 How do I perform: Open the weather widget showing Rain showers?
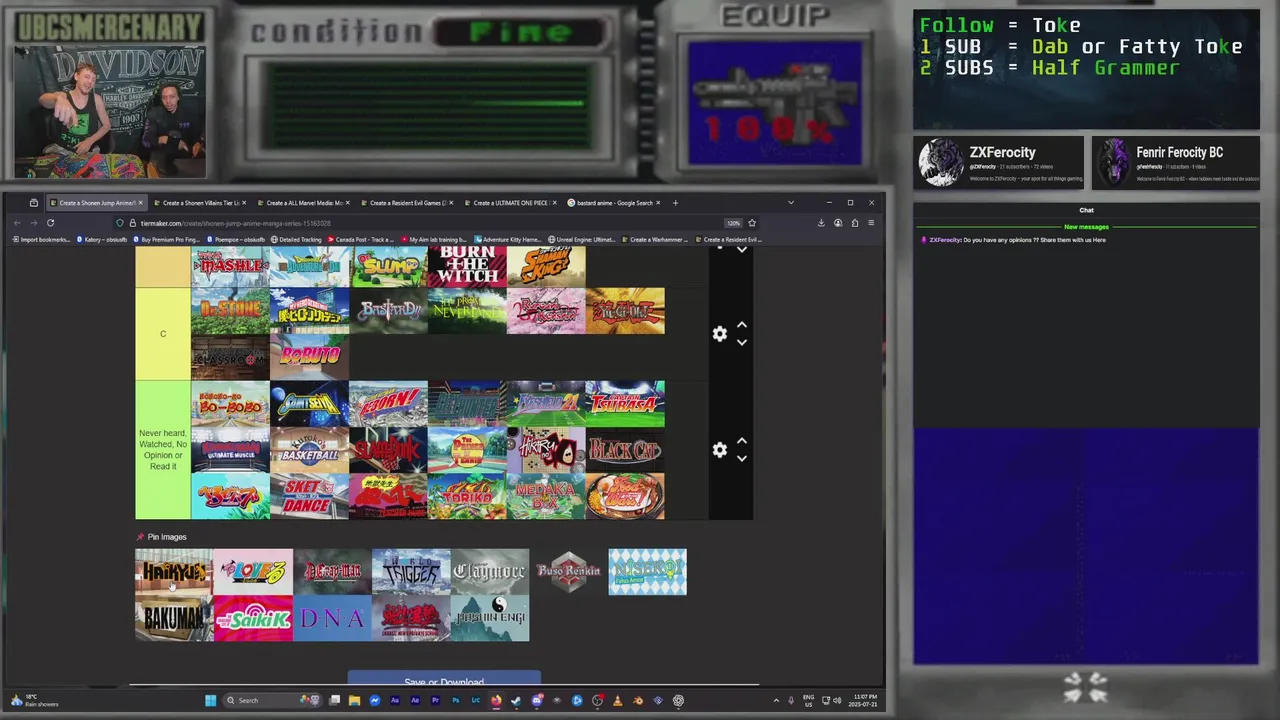tap(34, 700)
